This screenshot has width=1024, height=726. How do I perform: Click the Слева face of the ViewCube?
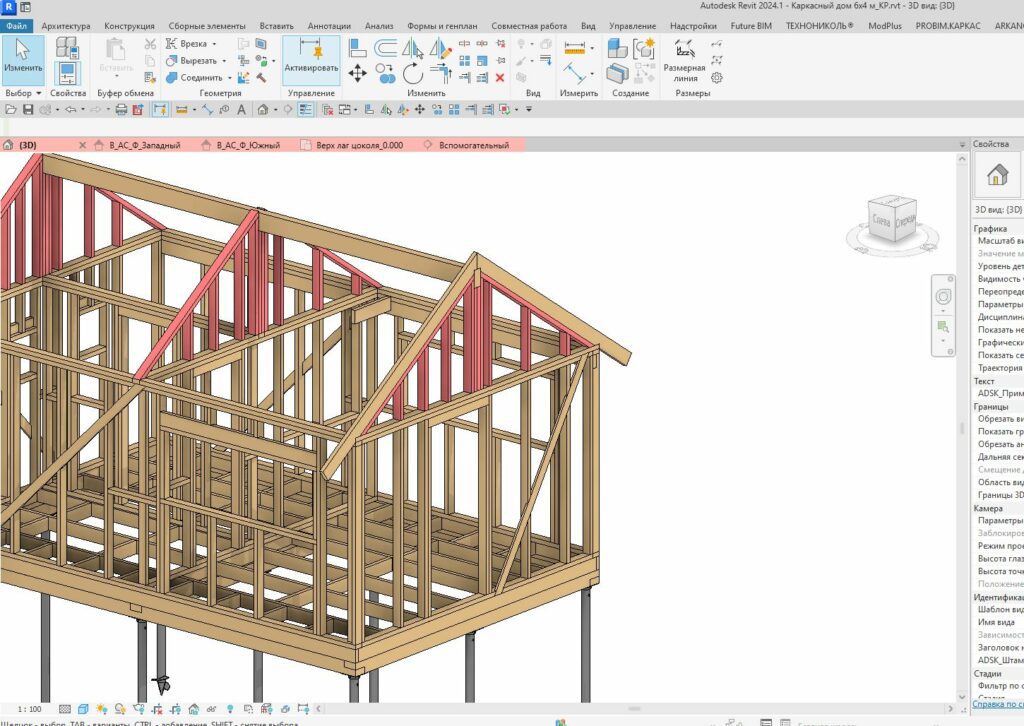pos(882,219)
